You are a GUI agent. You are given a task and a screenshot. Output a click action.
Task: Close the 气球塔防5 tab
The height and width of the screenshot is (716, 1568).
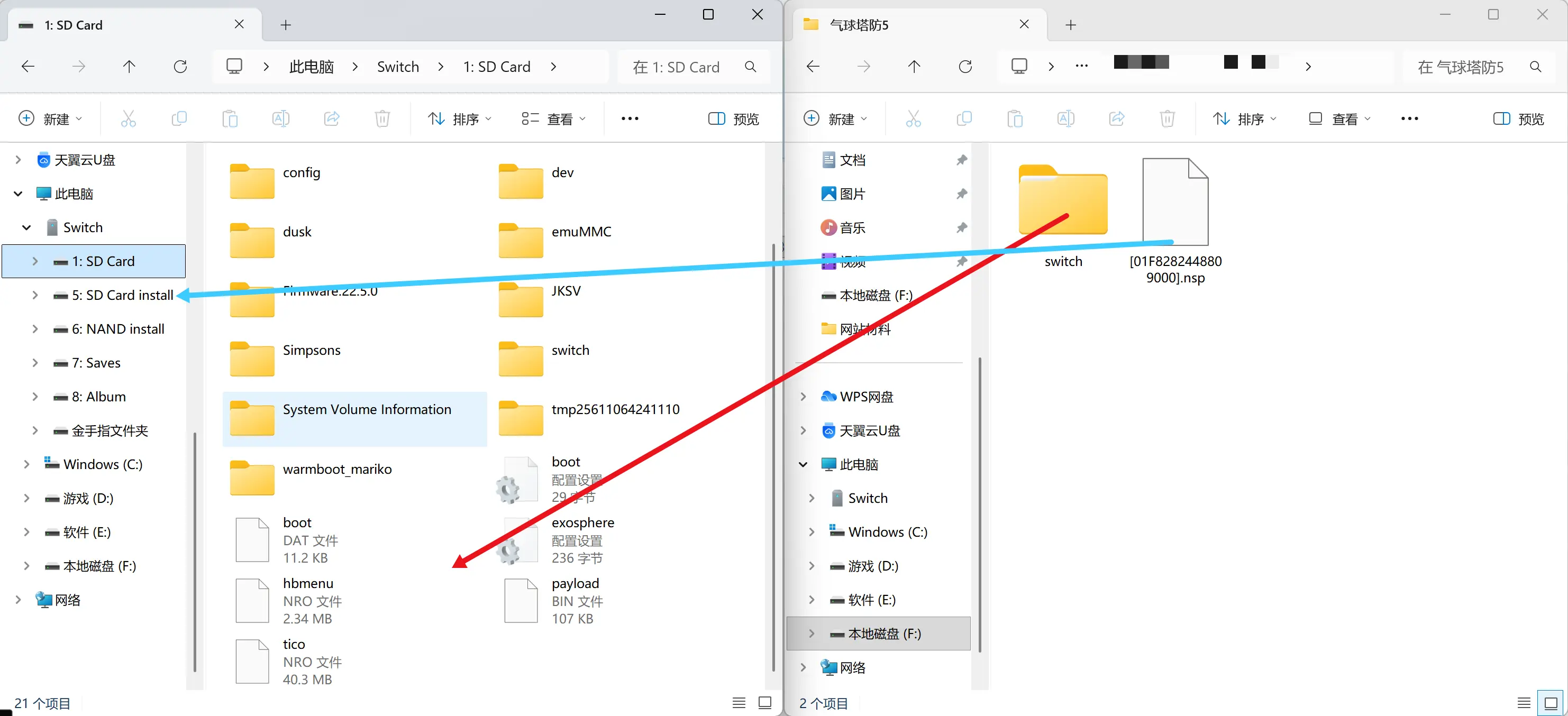pos(1024,24)
